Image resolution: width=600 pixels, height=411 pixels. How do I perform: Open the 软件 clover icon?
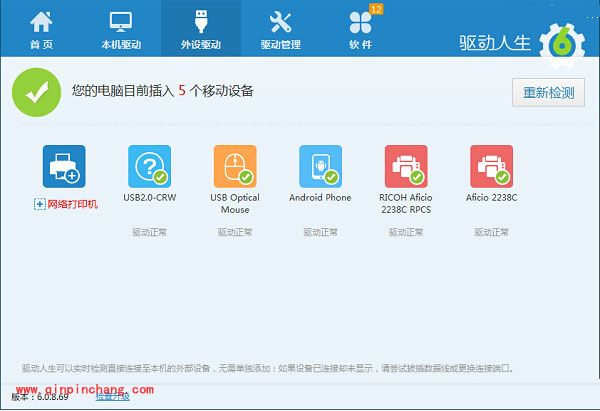pos(360,23)
